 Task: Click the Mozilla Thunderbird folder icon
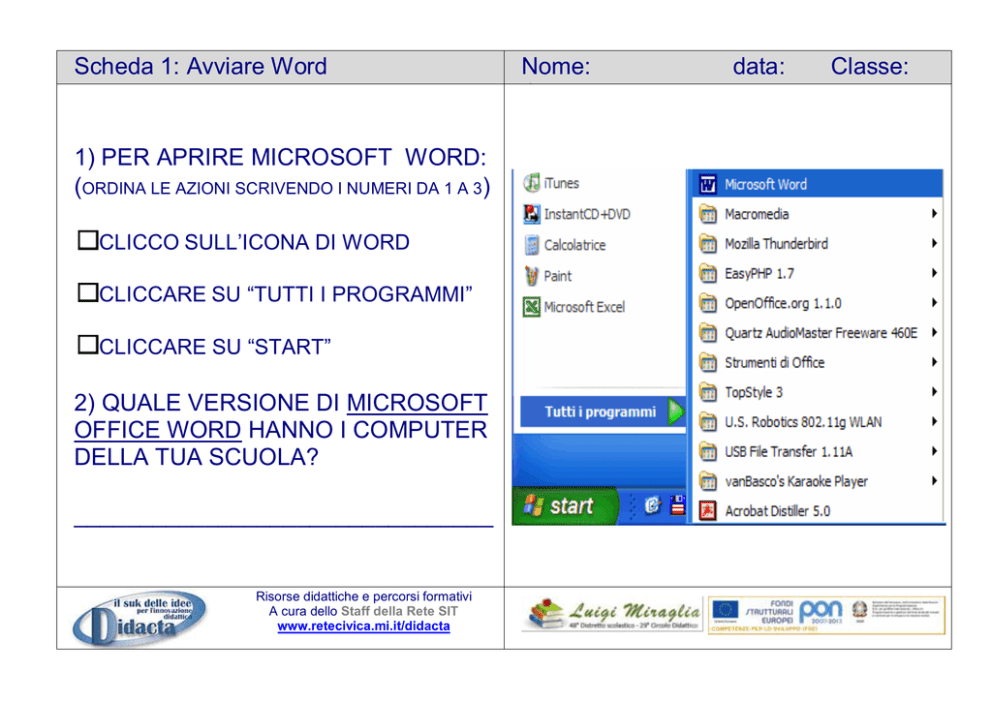(x=707, y=243)
